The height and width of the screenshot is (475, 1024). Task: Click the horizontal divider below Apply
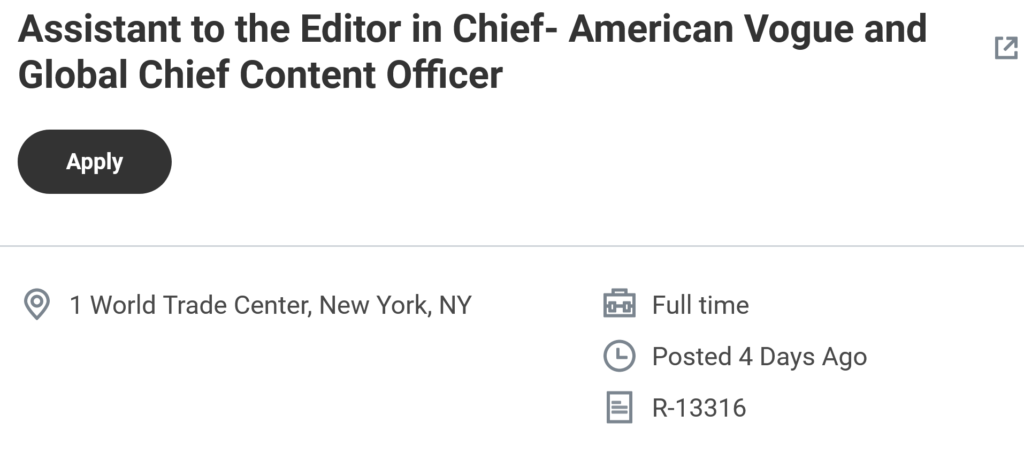[x=512, y=245]
